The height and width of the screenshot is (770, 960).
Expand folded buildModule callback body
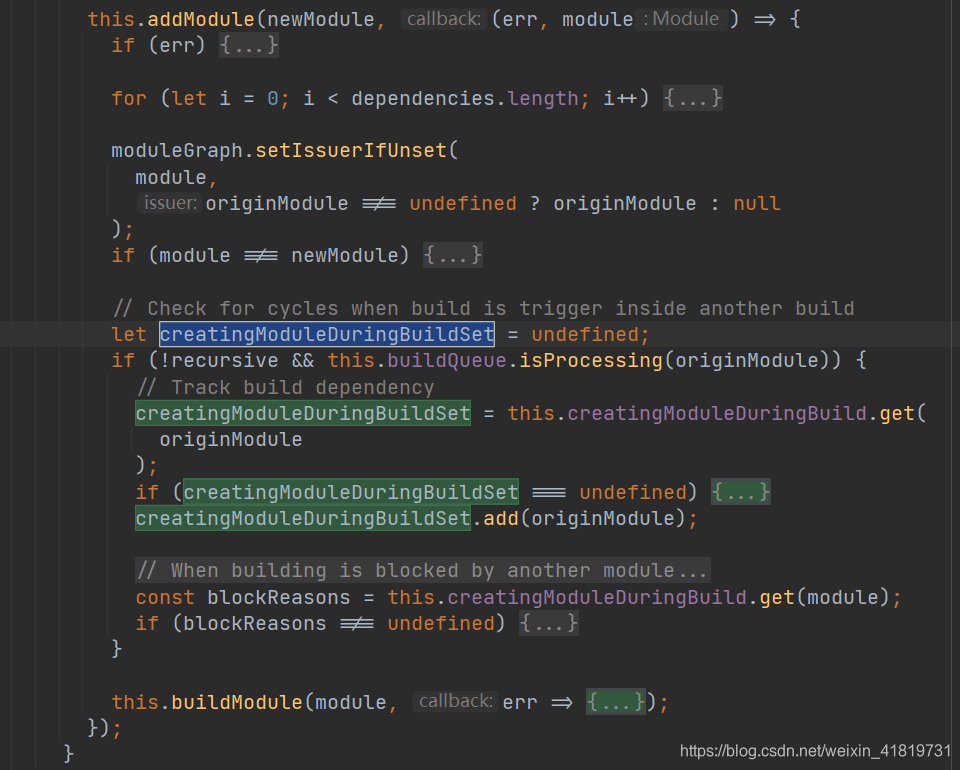pyautogui.click(x=615, y=701)
